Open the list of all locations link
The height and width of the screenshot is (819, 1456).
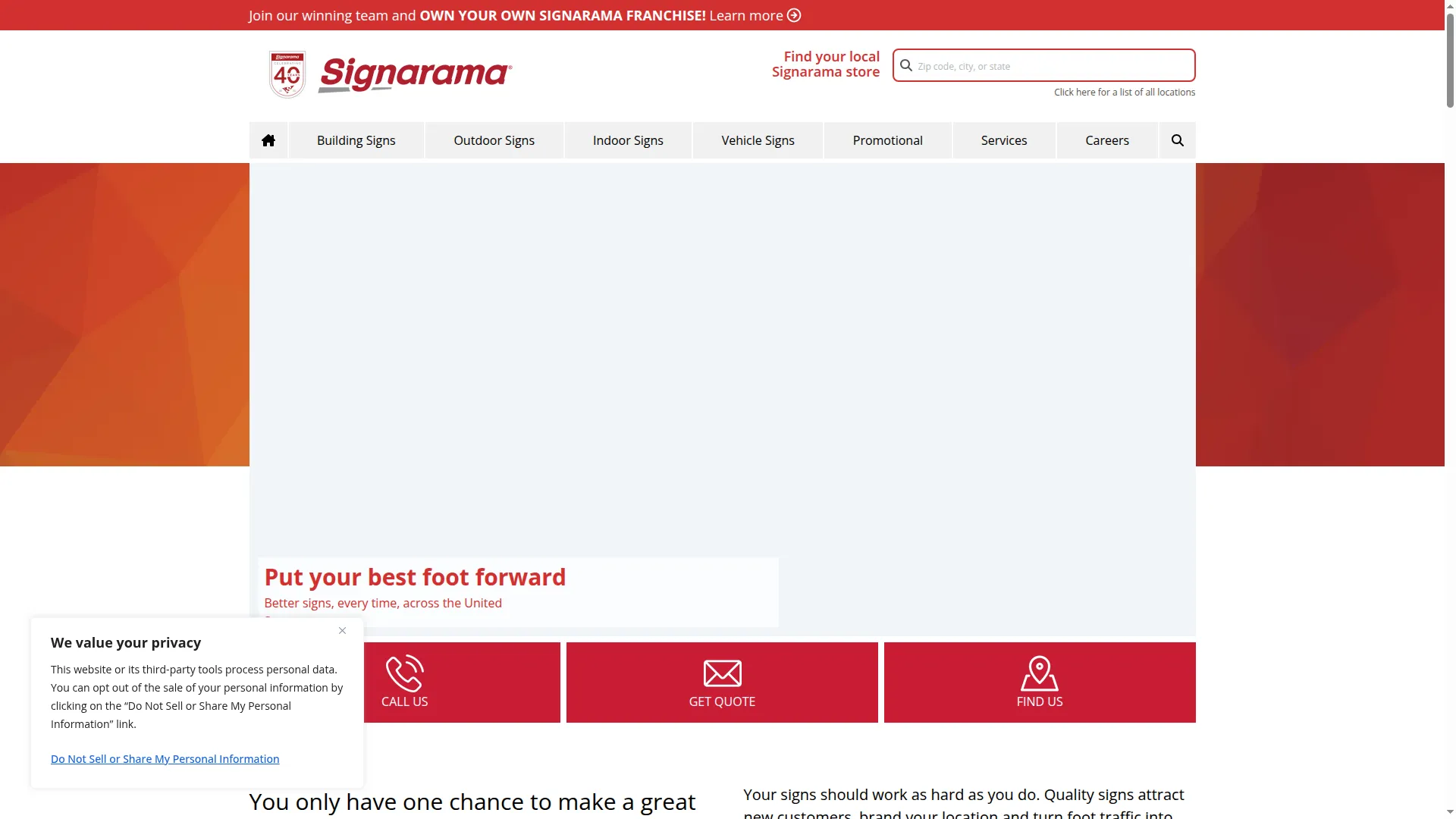click(1125, 93)
